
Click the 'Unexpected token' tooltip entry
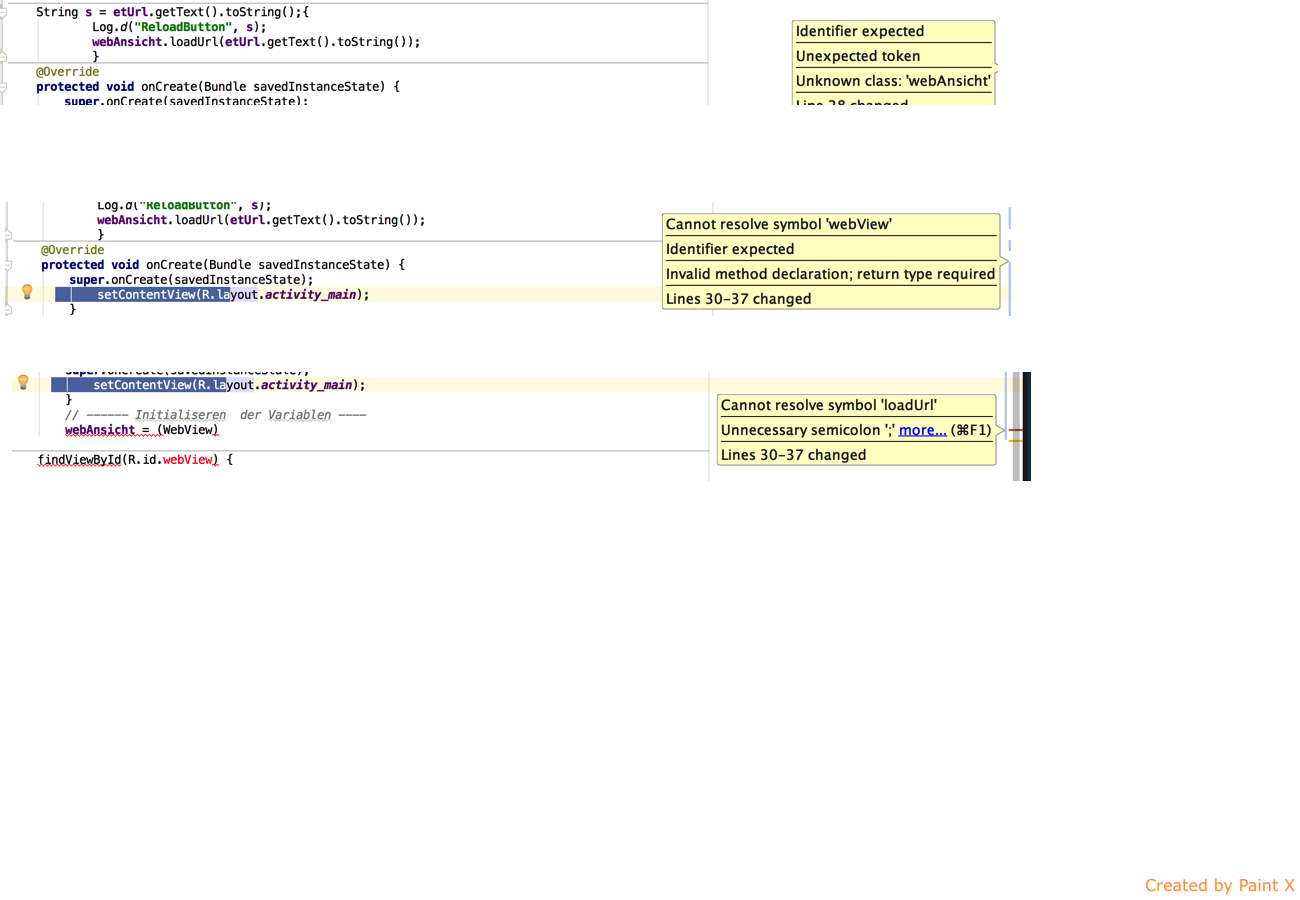click(x=857, y=56)
